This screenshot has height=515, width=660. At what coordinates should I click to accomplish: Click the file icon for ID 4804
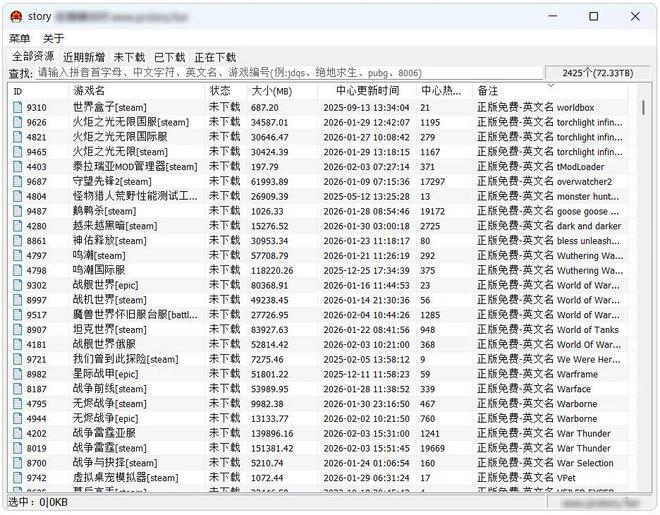[17, 196]
